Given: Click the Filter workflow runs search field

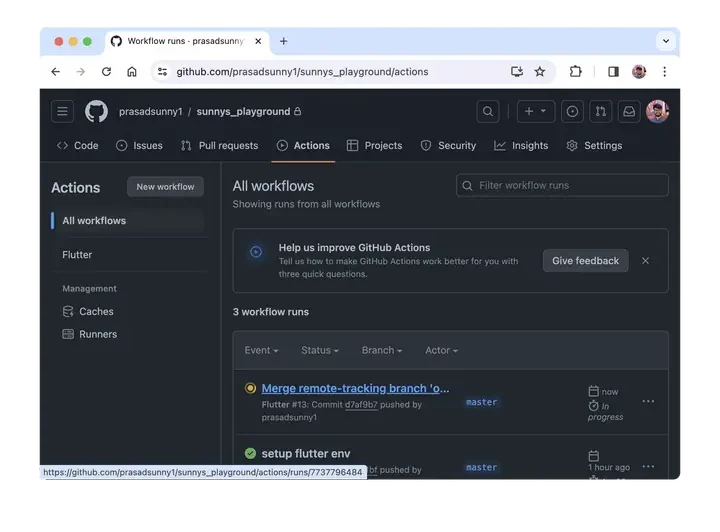Looking at the screenshot, I should point(562,185).
